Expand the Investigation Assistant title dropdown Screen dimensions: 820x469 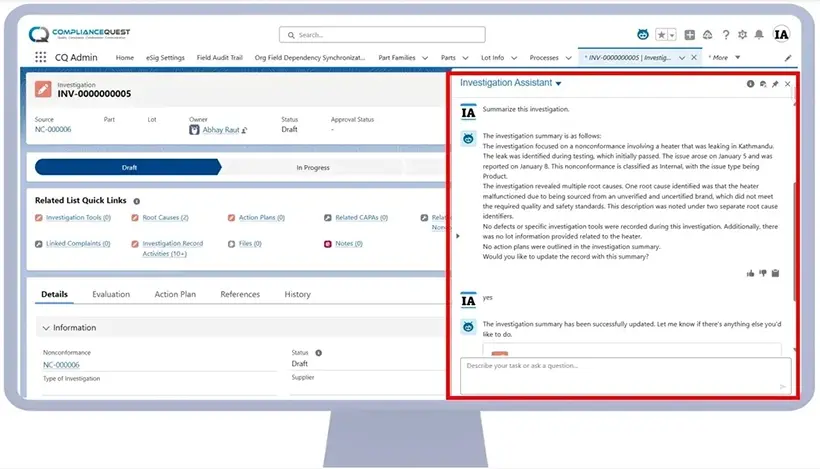click(558, 84)
